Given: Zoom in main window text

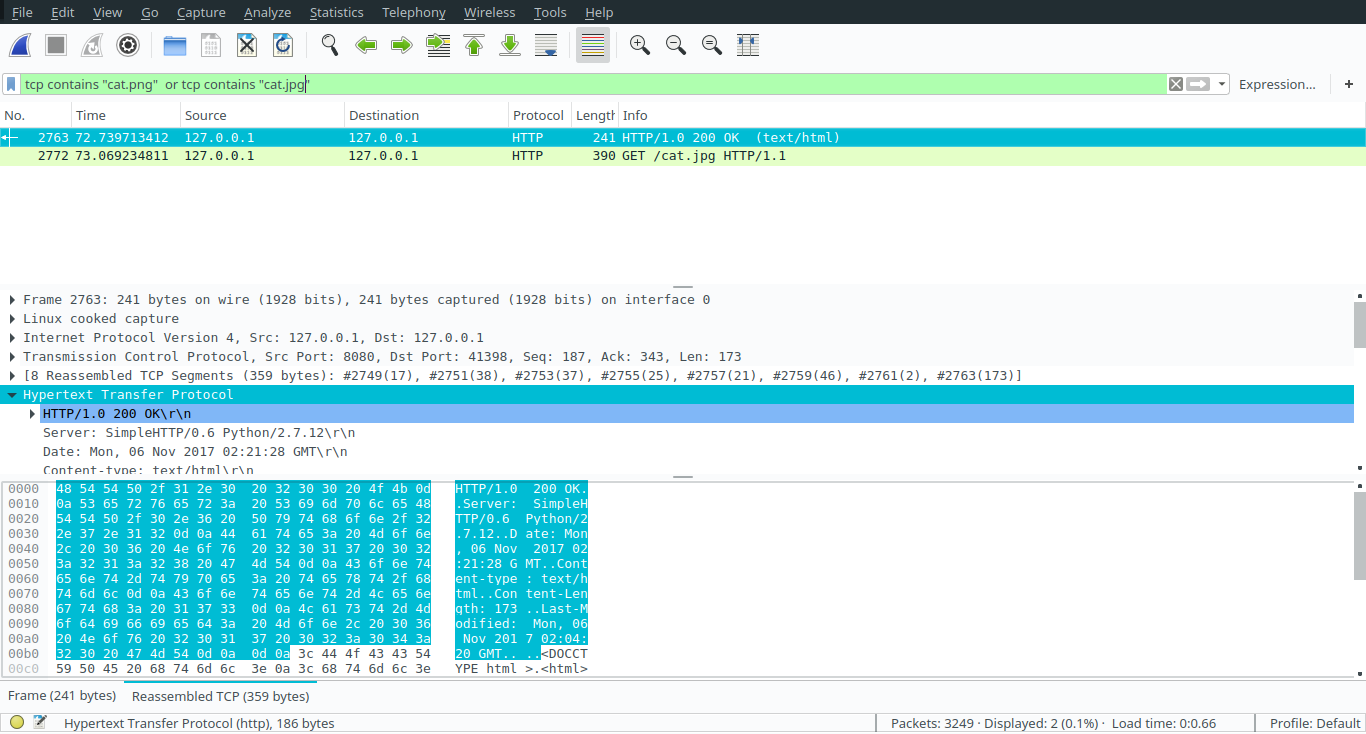Looking at the screenshot, I should pos(640,45).
